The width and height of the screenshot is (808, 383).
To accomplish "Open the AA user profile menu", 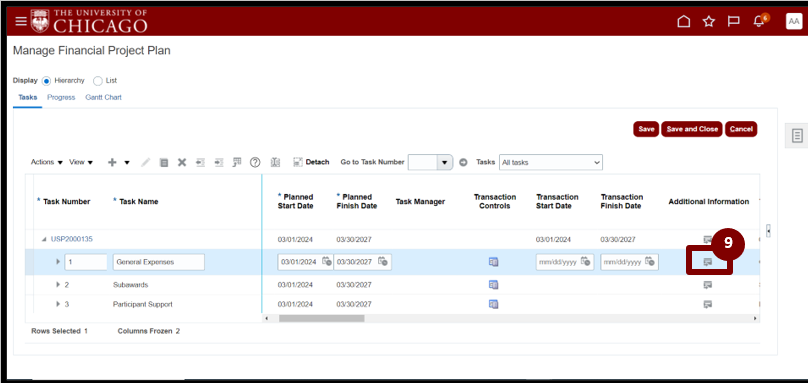I will pos(794,21).
